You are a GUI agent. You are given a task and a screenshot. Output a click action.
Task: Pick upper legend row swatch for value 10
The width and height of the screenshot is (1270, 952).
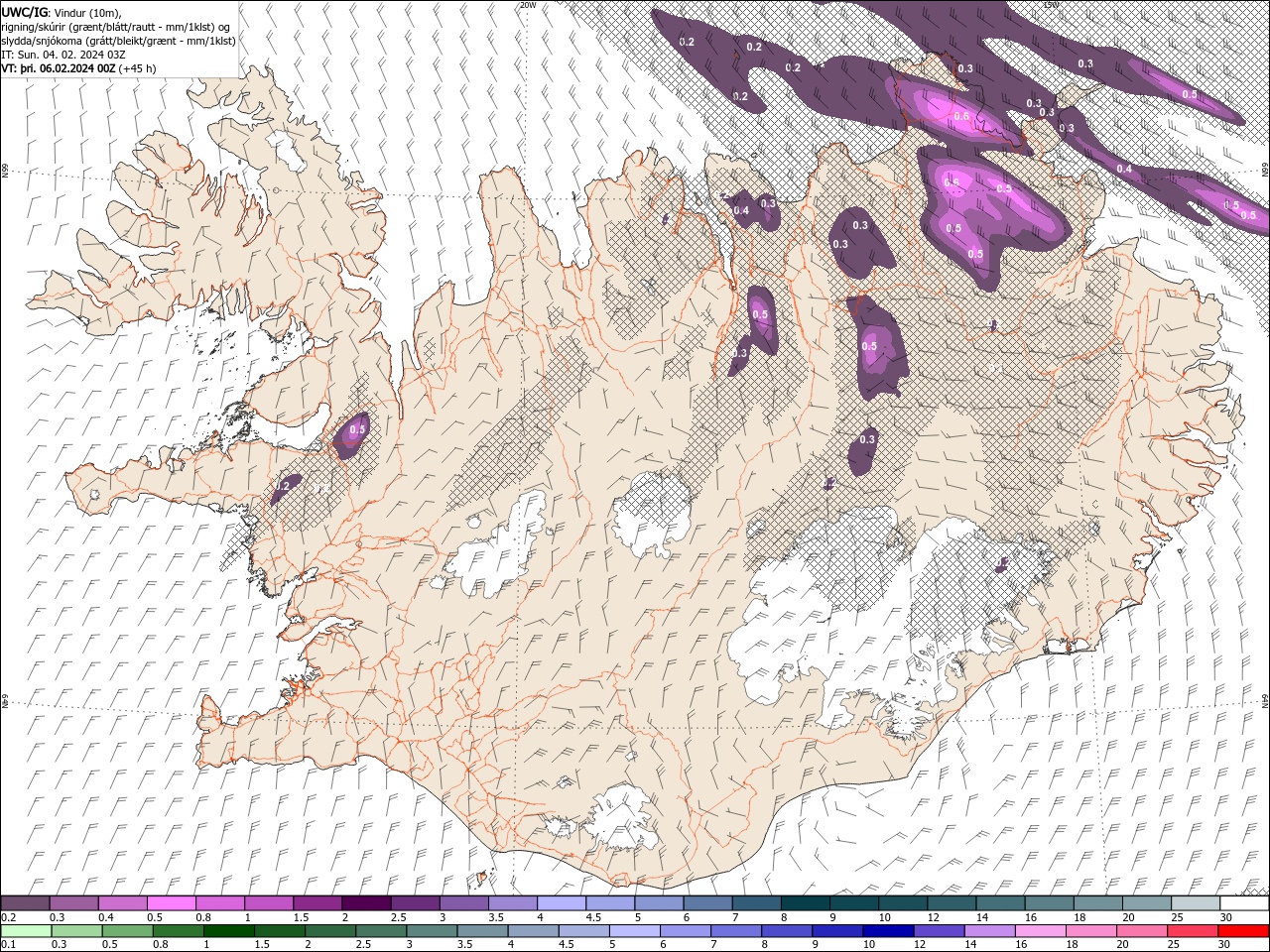(902, 903)
